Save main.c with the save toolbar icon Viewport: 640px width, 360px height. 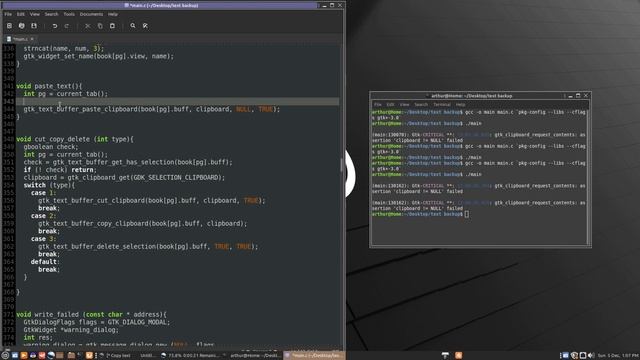[x=34, y=26]
